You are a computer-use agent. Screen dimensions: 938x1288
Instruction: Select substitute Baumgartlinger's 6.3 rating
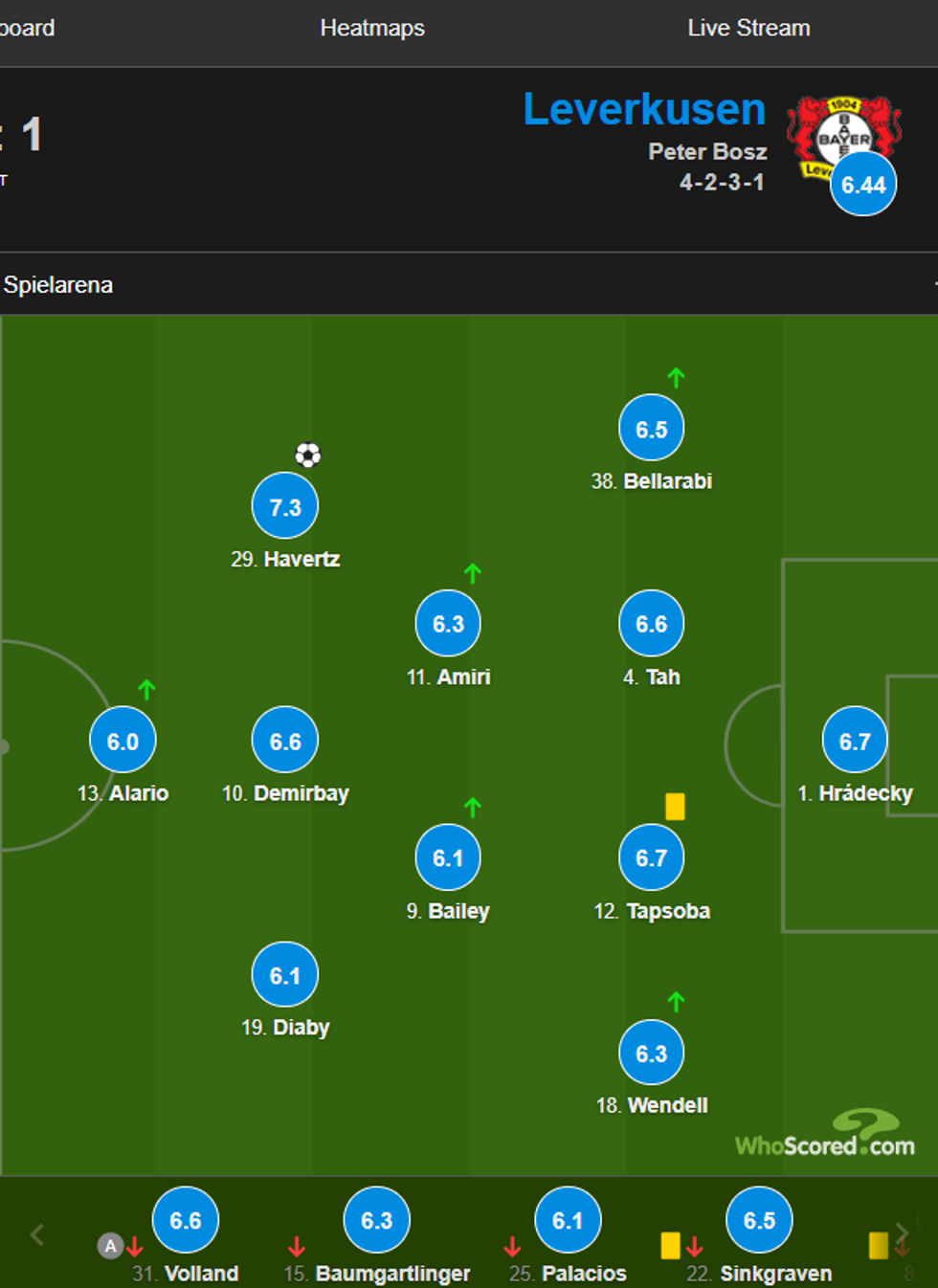[x=376, y=1220]
